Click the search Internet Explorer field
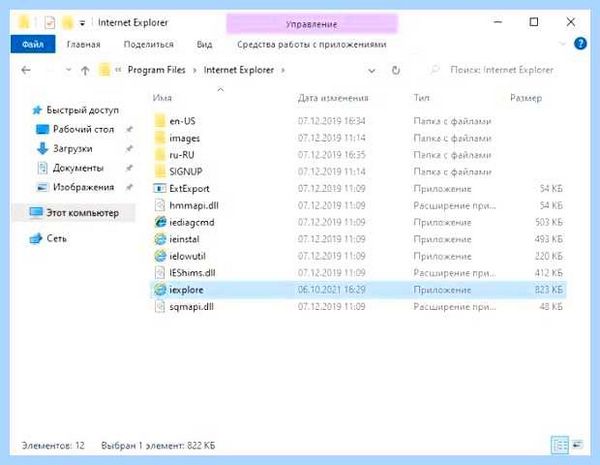 point(496,70)
